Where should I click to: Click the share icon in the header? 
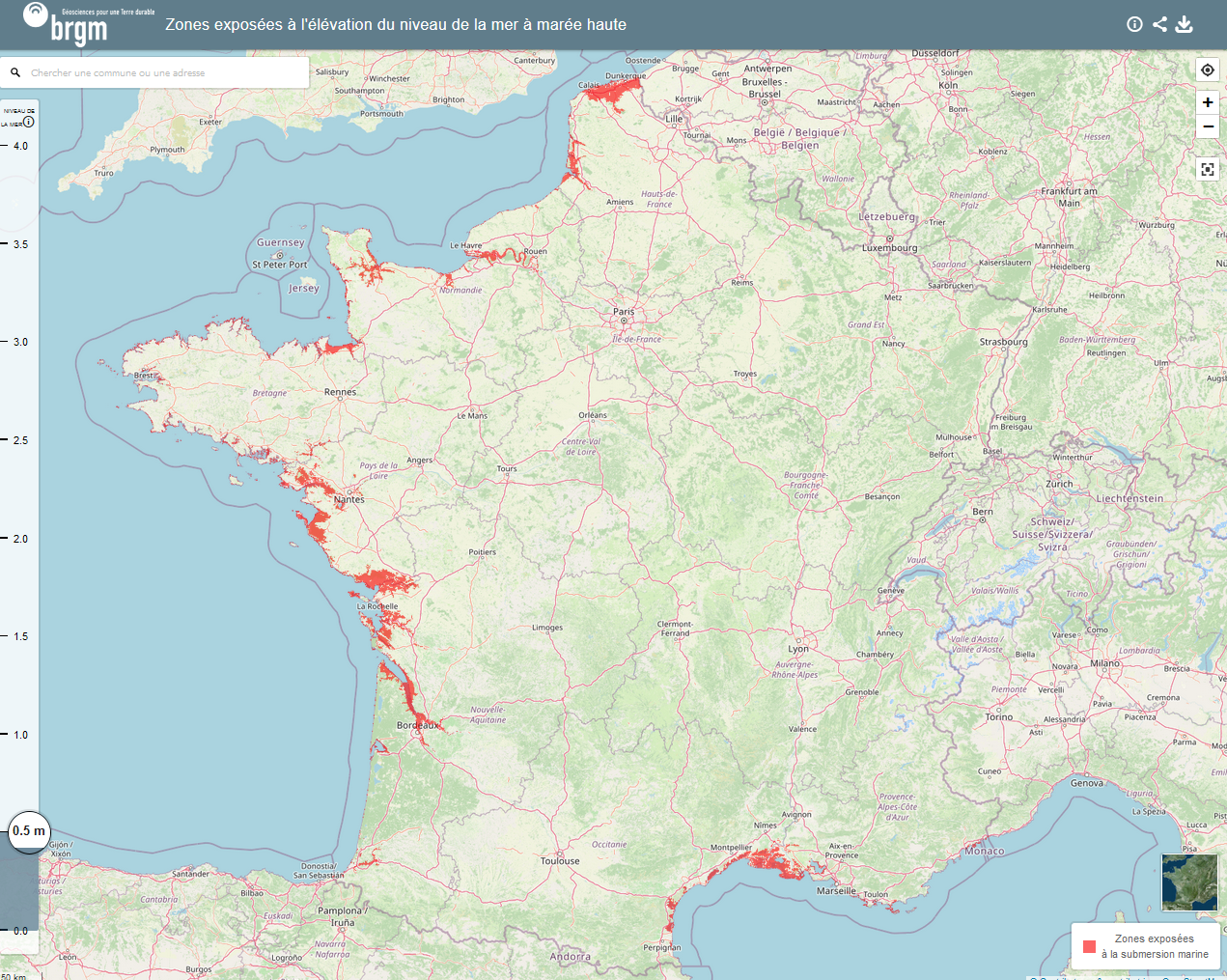(x=1159, y=24)
